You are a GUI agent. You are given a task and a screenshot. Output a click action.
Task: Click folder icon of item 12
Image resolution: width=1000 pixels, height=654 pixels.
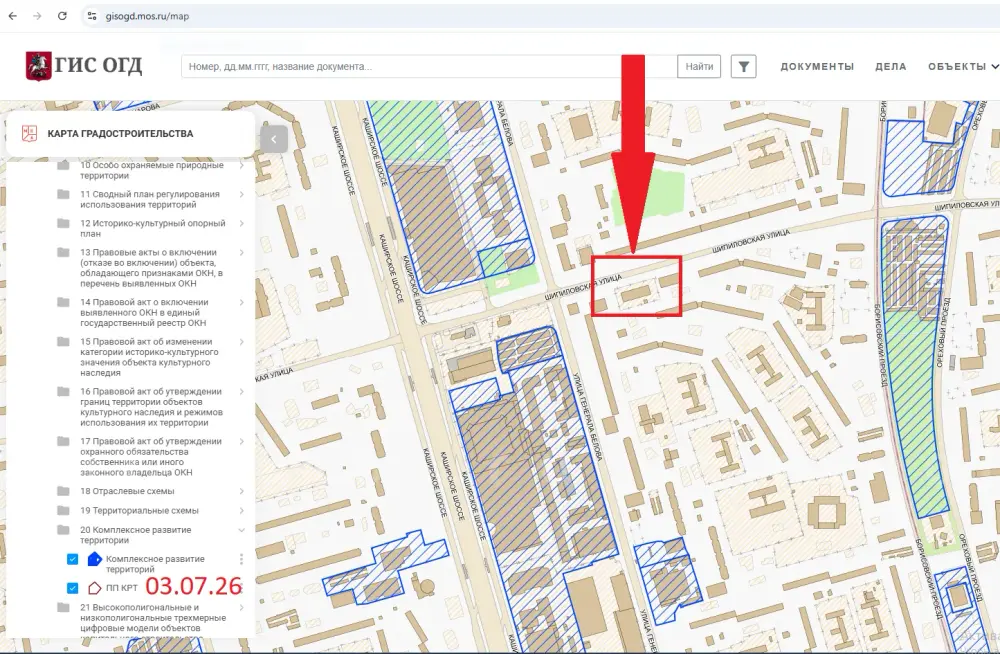(63, 223)
